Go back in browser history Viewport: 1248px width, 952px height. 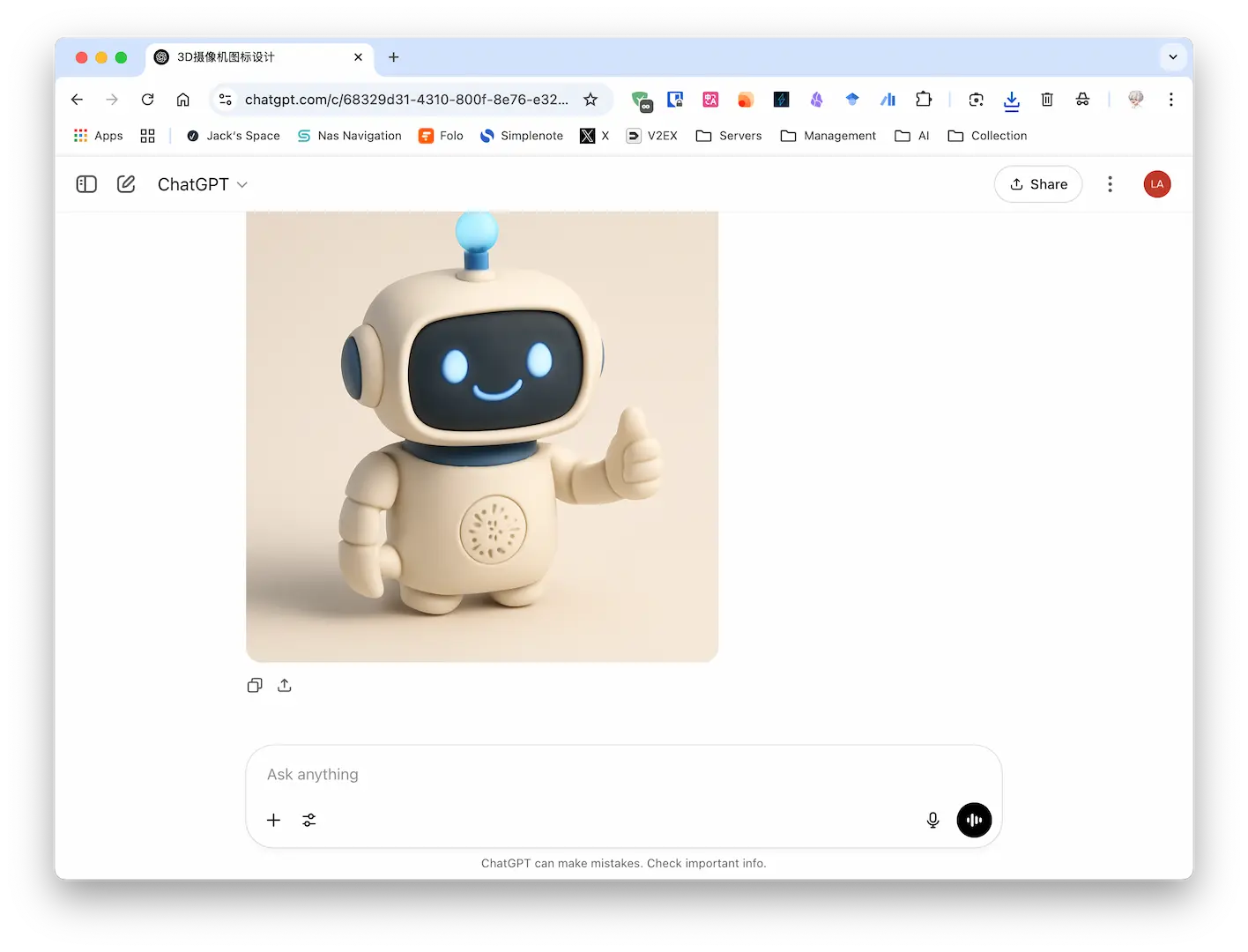click(77, 100)
